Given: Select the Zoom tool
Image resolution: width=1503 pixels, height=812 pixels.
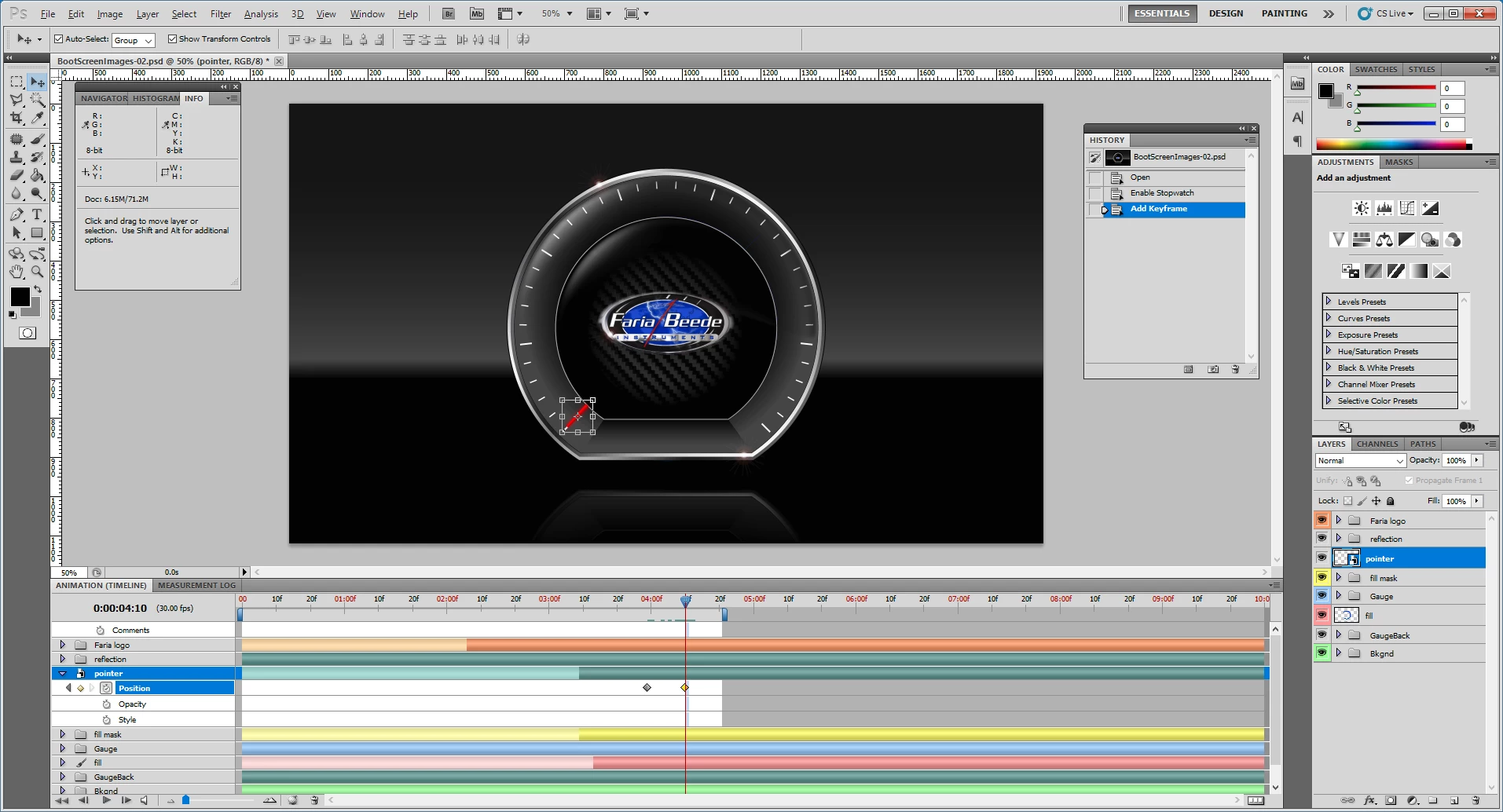Looking at the screenshot, I should pyautogui.click(x=37, y=272).
